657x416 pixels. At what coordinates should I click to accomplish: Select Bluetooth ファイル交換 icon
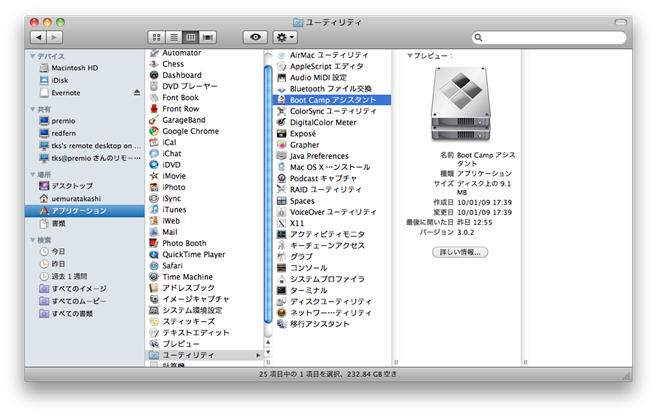[x=282, y=89]
